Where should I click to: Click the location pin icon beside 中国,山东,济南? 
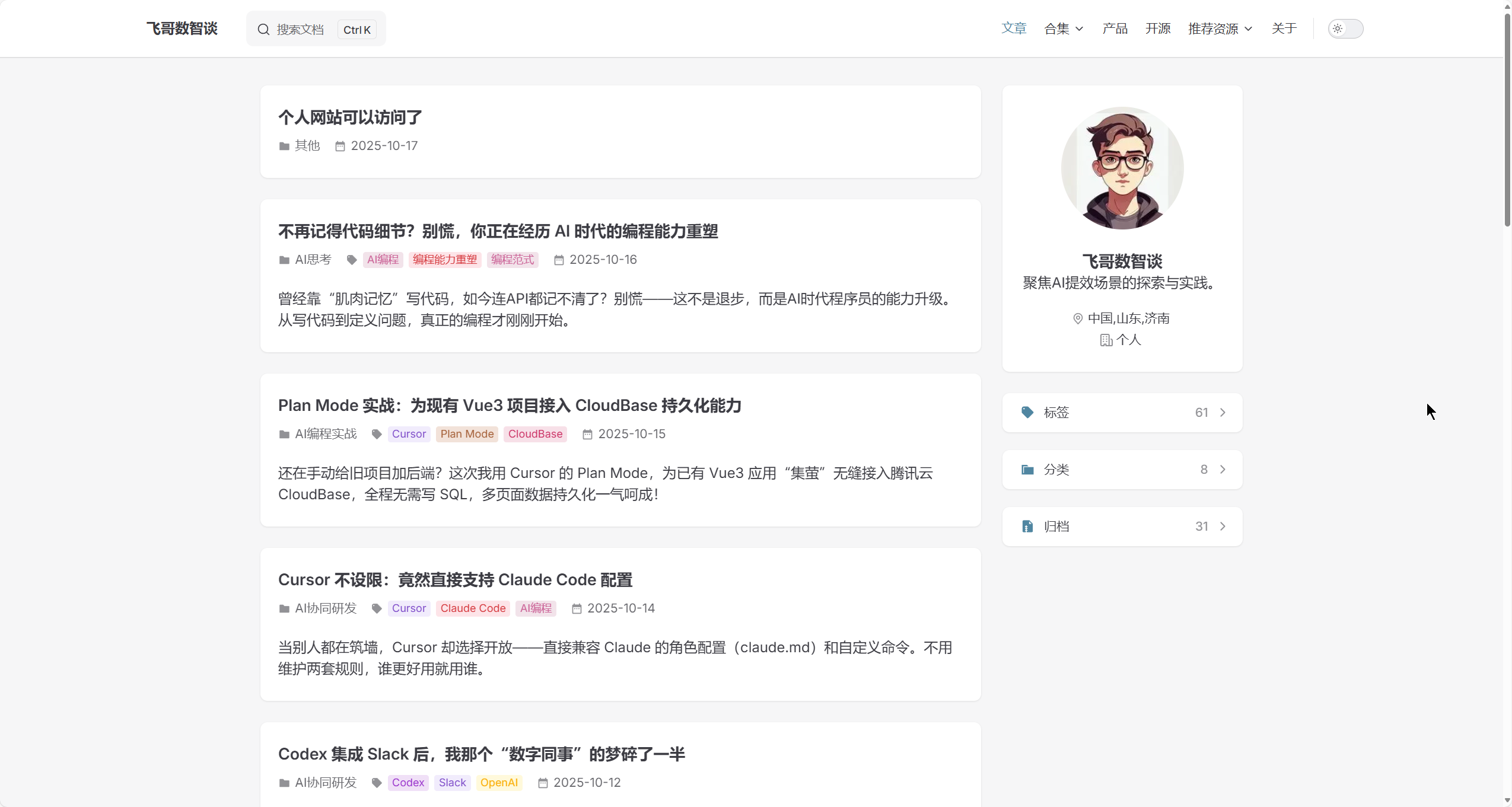(1078, 318)
